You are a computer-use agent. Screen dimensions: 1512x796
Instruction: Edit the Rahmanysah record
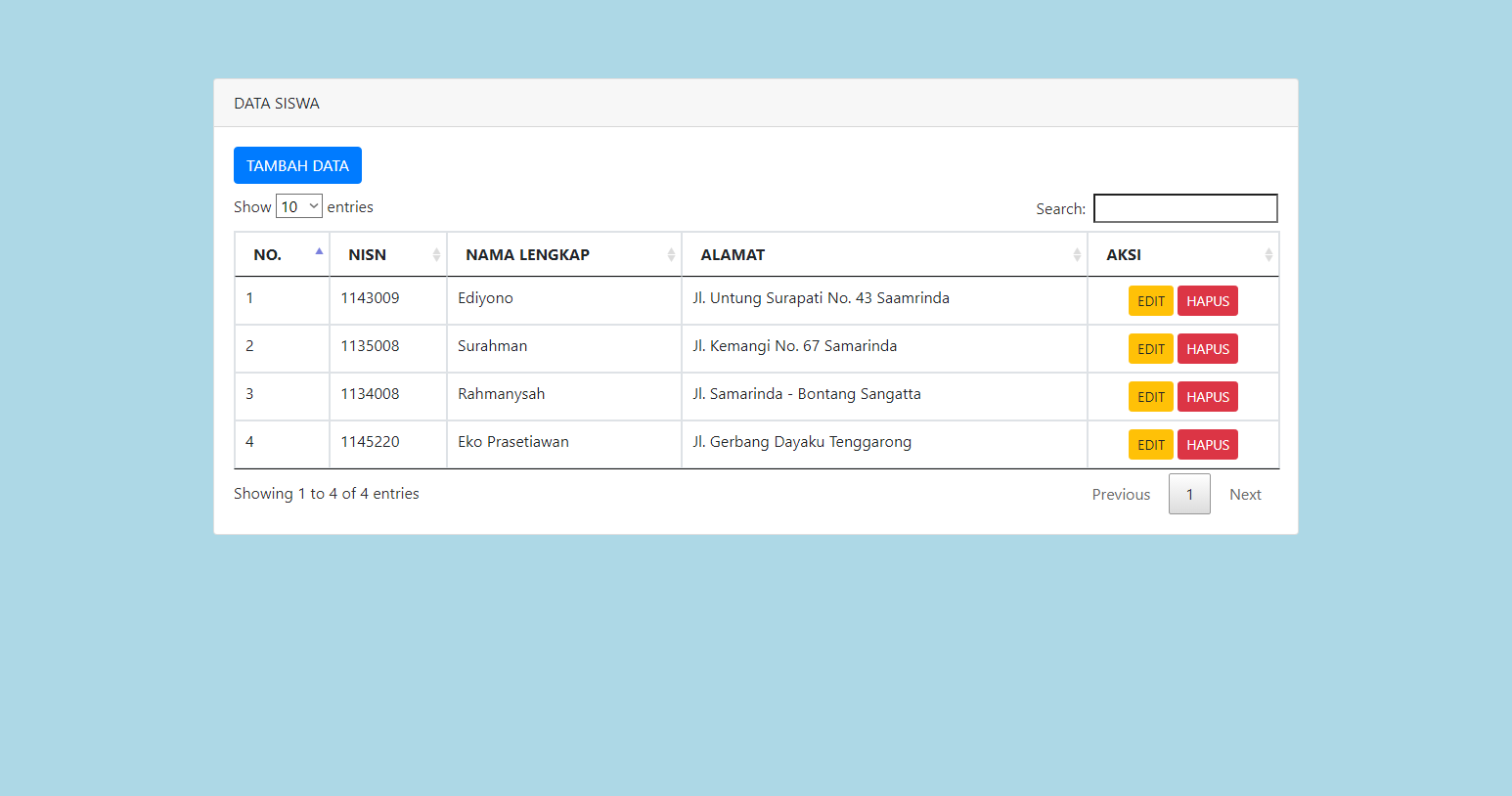1151,397
